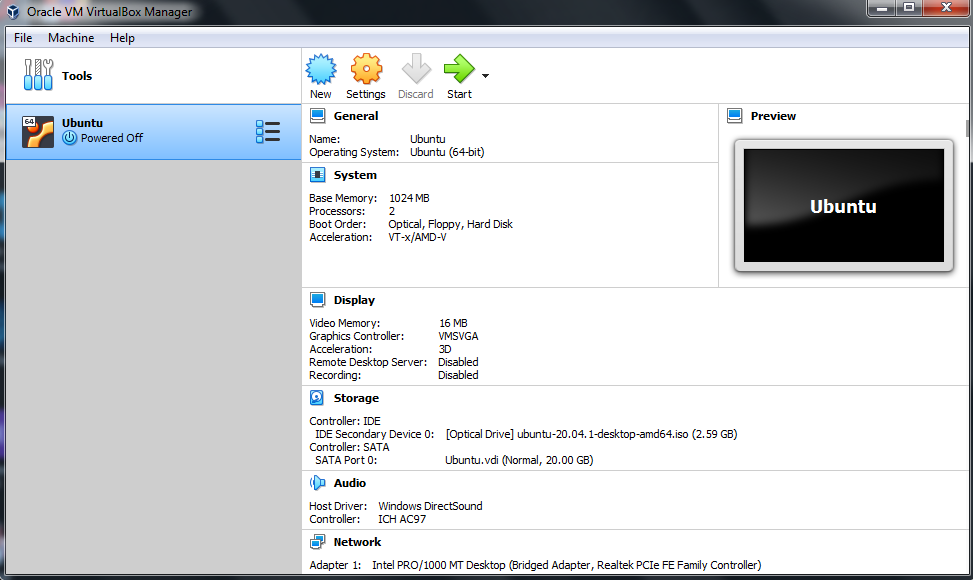
Task: Open the File menu
Action: coord(22,38)
